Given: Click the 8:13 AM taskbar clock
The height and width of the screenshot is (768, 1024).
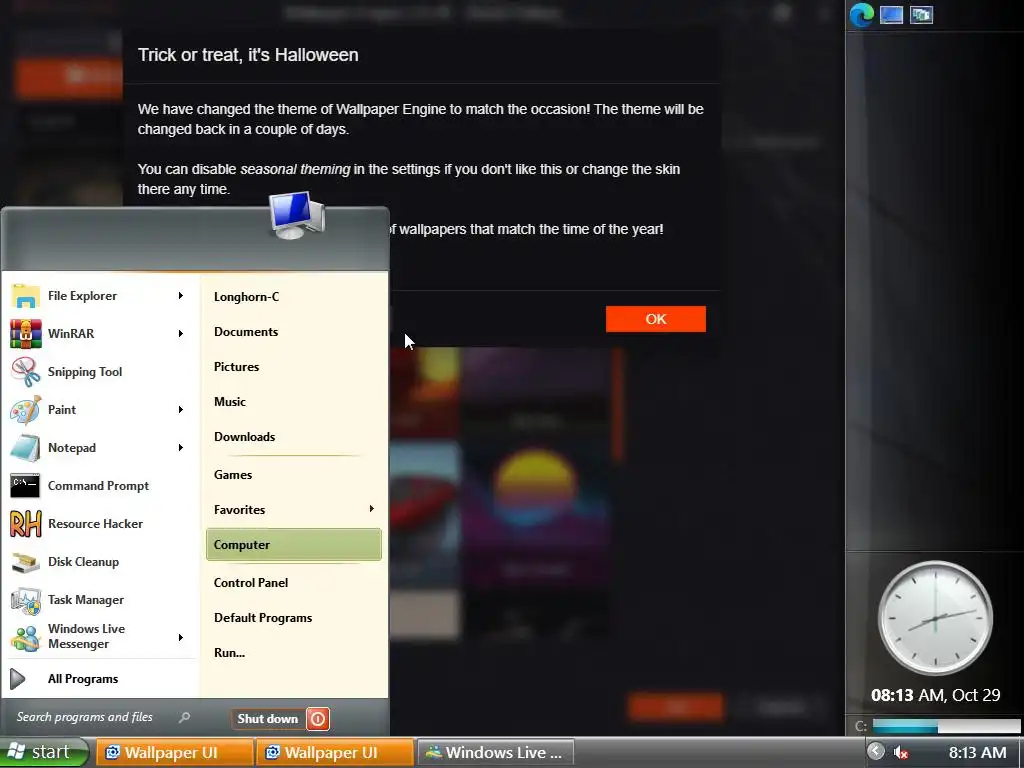Looking at the screenshot, I should [978, 753].
